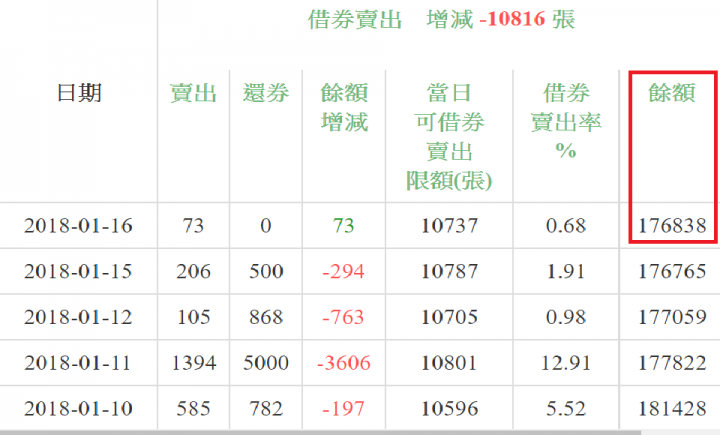This screenshot has width=720, height=435.
Task: Click returned value 0 for 2018-01-16
Action: (266, 226)
